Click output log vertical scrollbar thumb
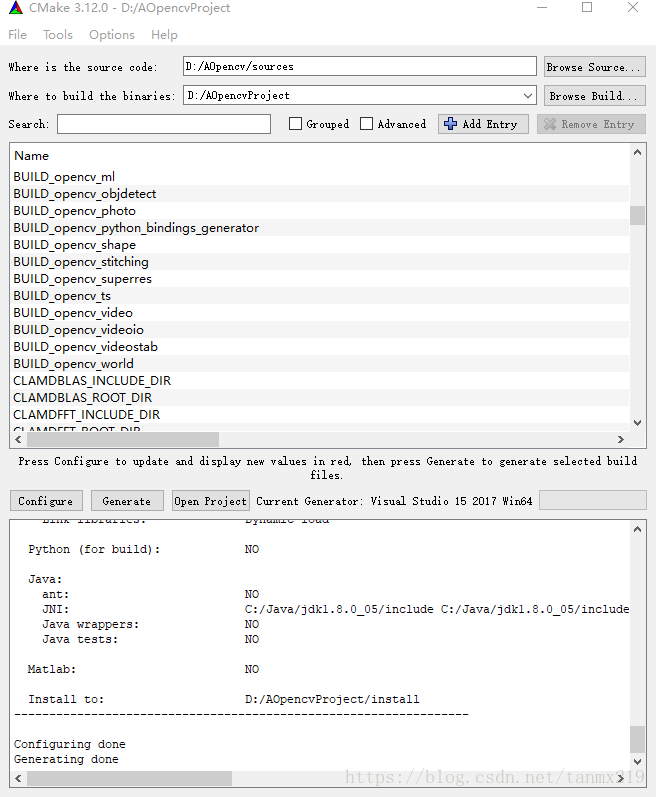The height and width of the screenshot is (797, 656). click(x=637, y=739)
